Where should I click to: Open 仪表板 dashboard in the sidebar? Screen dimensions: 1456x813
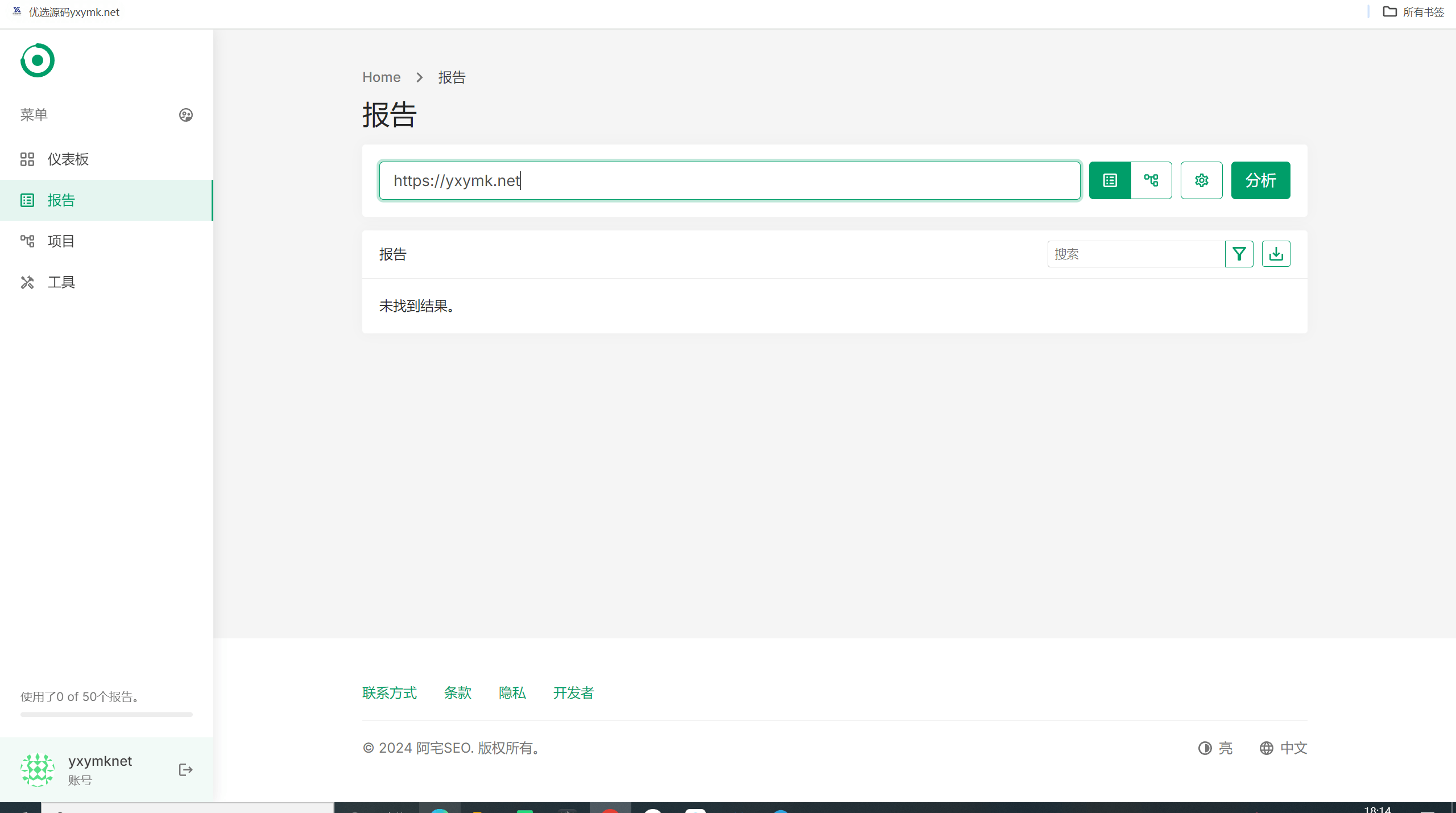pyautogui.click(x=106, y=159)
